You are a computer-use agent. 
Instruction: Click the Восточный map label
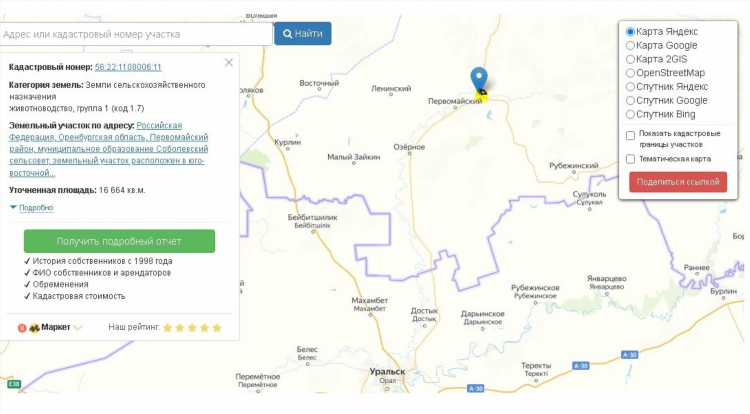point(319,83)
